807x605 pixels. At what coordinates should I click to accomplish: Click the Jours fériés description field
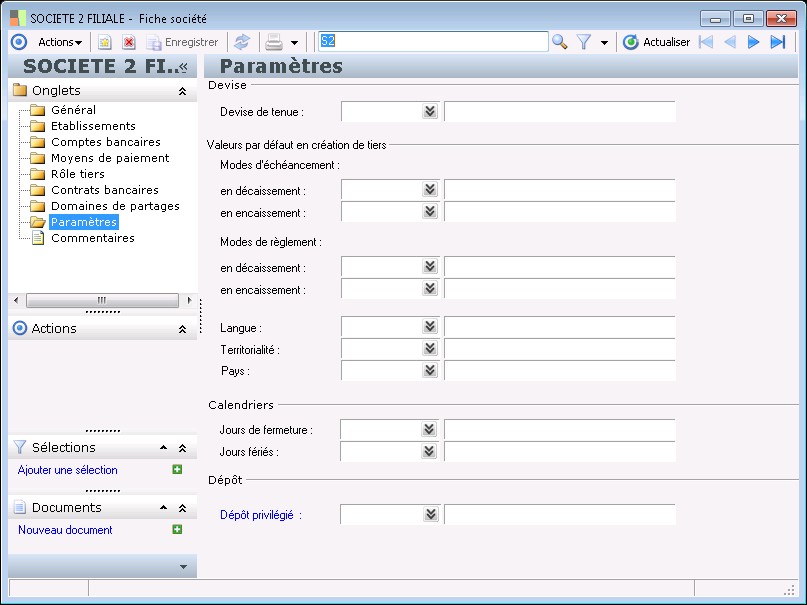[x=559, y=452]
